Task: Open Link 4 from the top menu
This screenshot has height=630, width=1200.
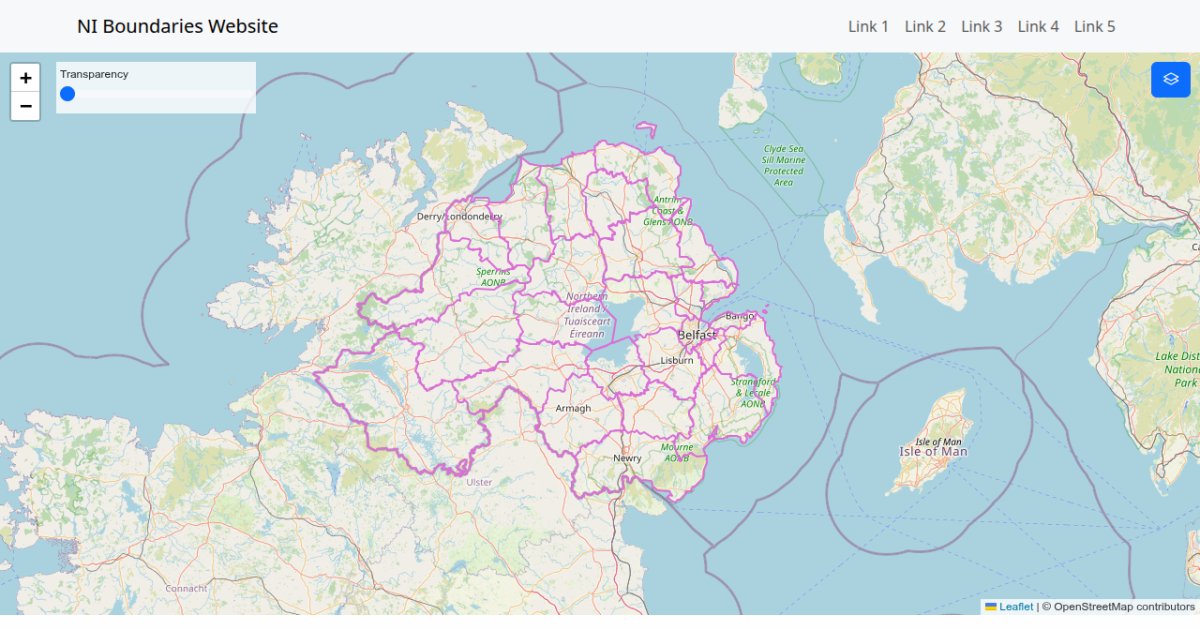Action: click(x=1038, y=26)
